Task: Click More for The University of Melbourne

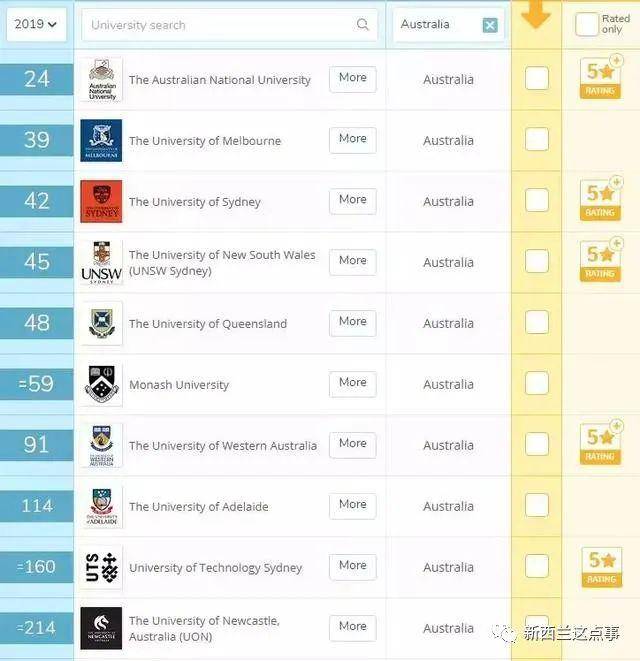Action: (x=353, y=140)
